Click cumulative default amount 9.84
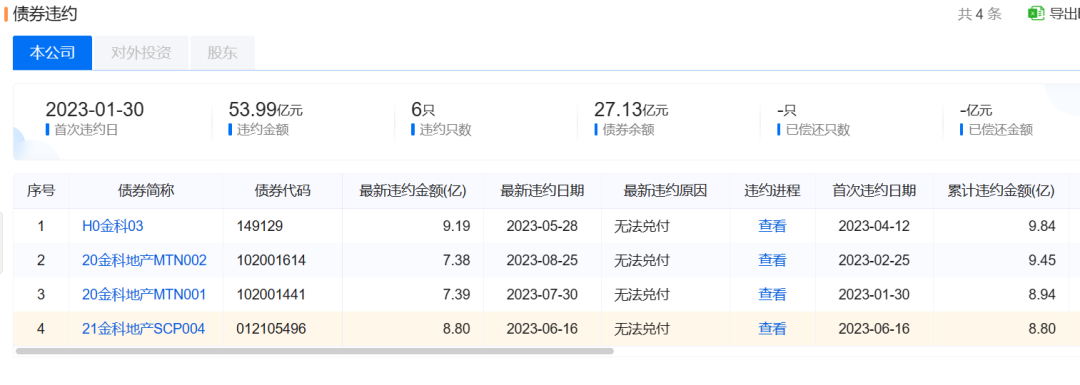Image resolution: width=1080 pixels, height=385 pixels. click(1042, 226)
